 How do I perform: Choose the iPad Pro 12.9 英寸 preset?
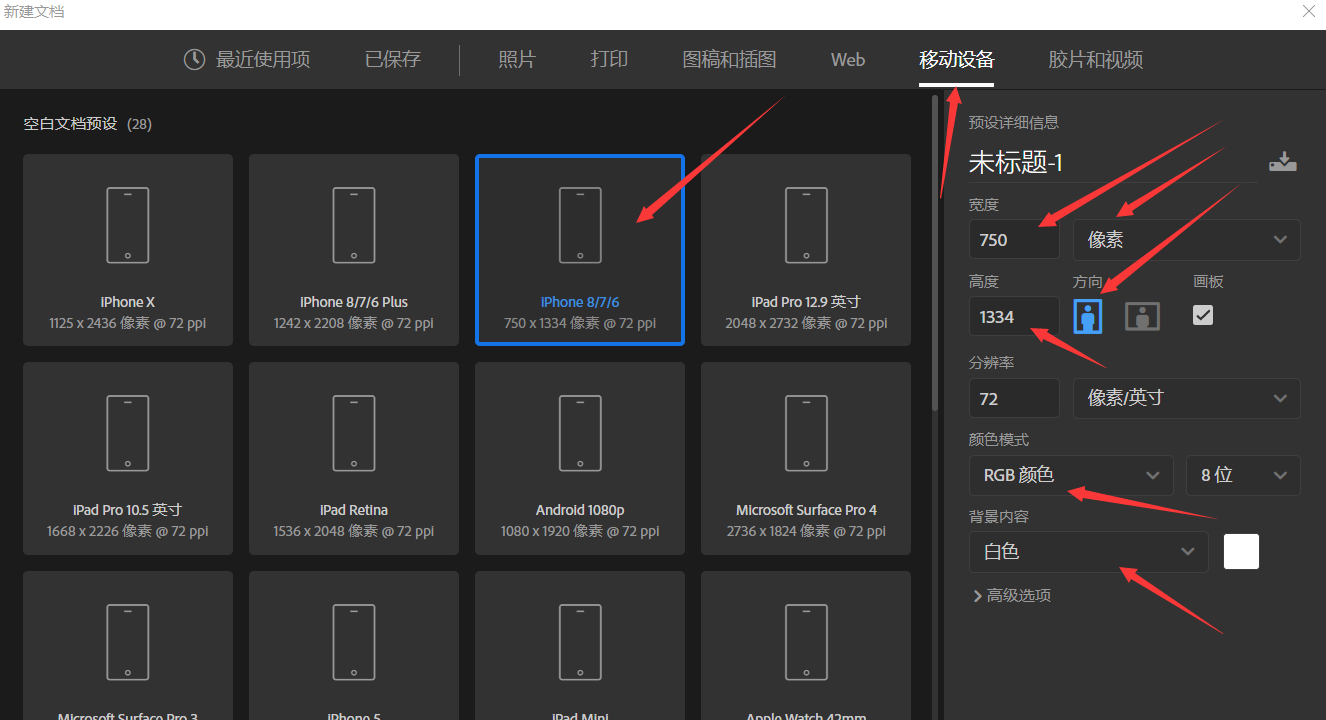[x=806, y=250]
